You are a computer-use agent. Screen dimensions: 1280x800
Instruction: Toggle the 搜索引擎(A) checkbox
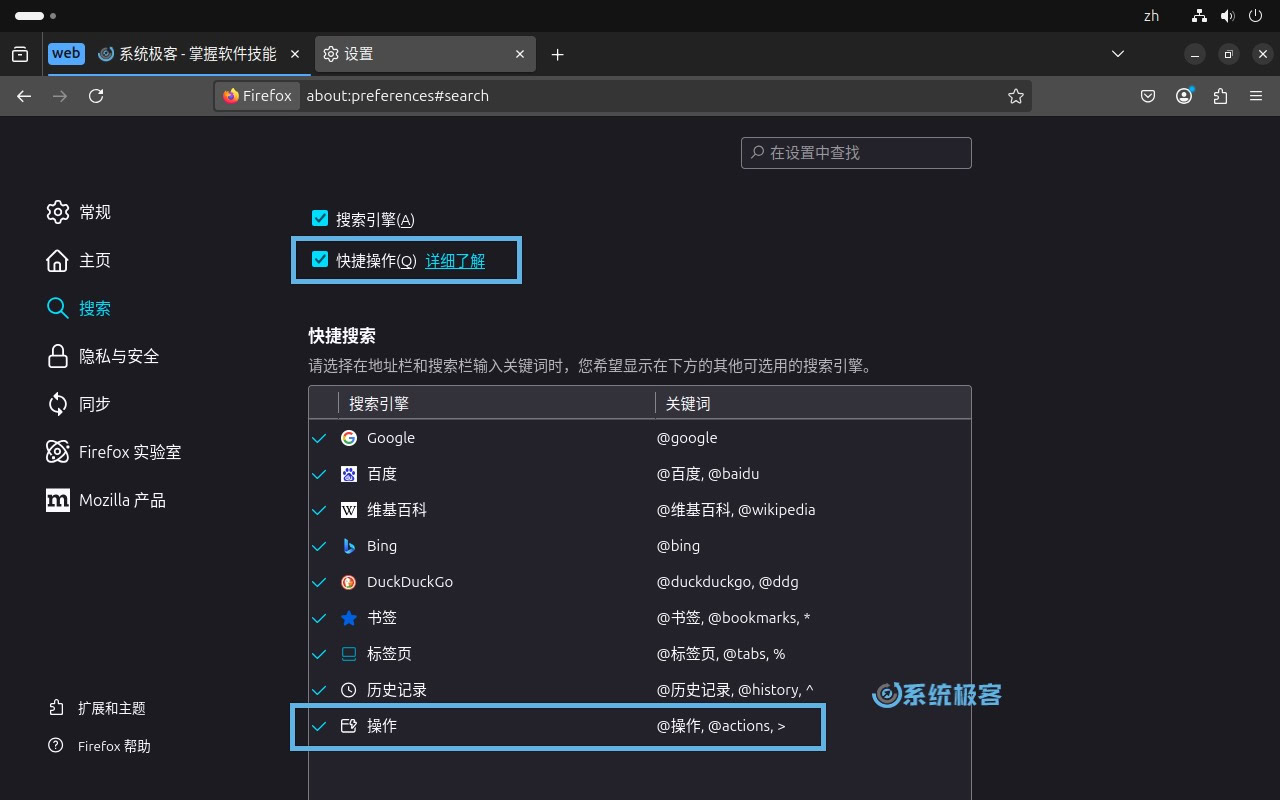point(320,218)
